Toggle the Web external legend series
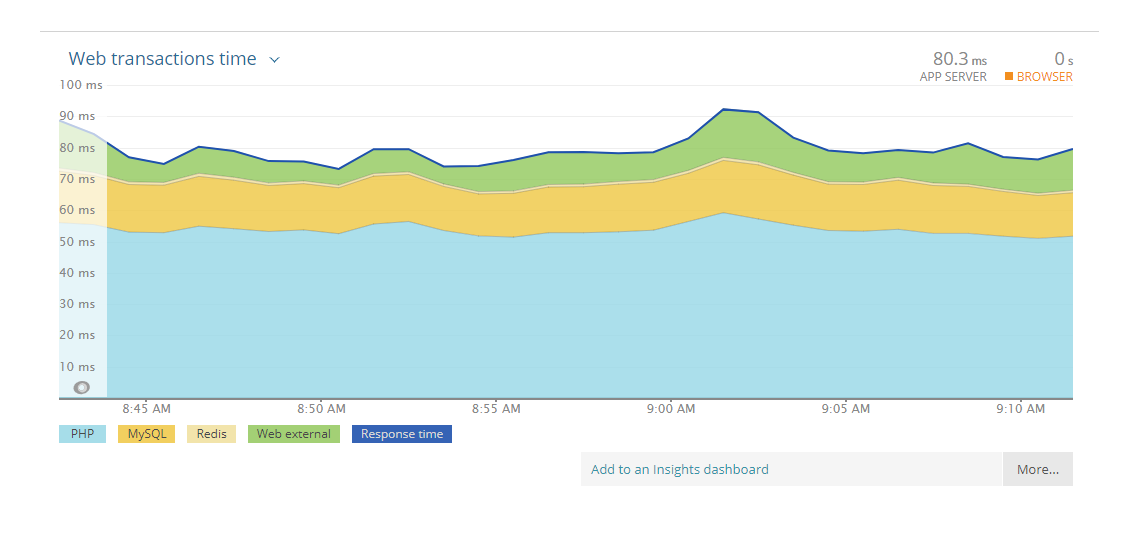Image resolution: width=1142 pixels, height=537 pixels. coord(293,434)
